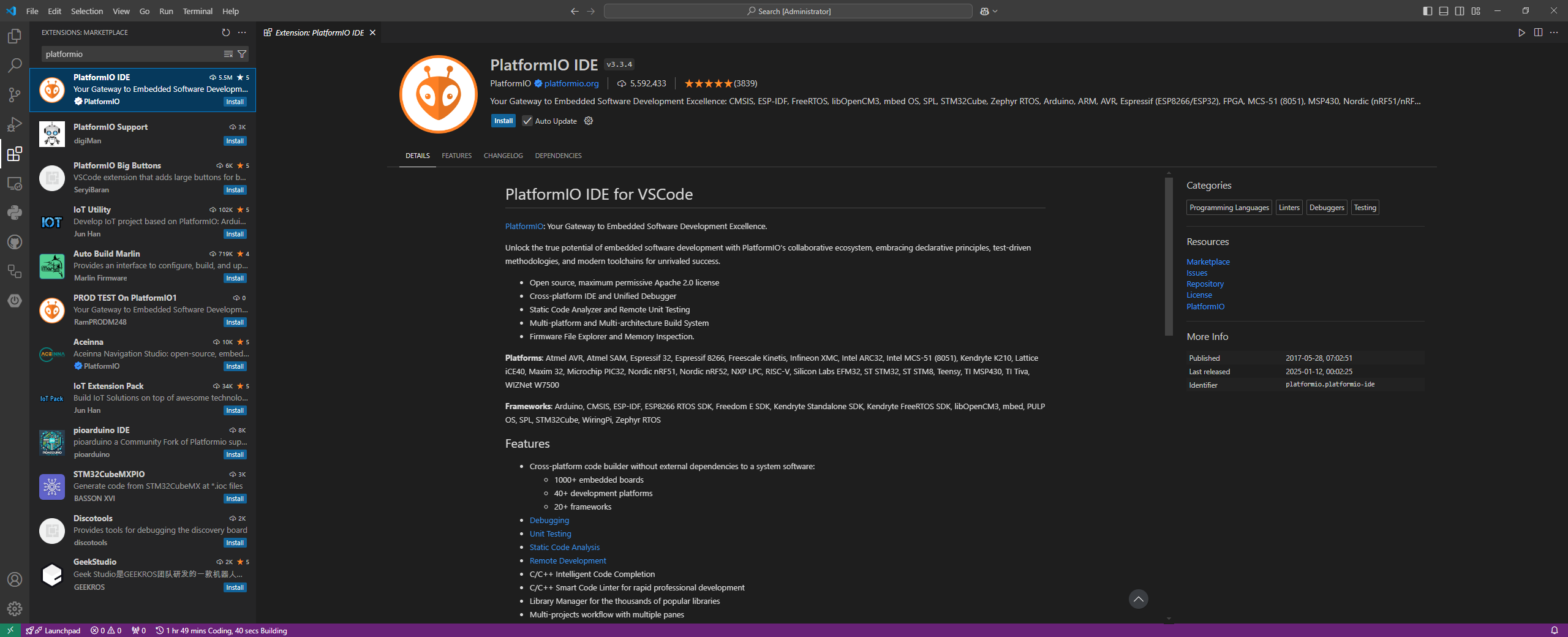The image size is (1568, 637).
Task: Split the editor to the right
Action: pyautogui.click(x=1538, y=32)
